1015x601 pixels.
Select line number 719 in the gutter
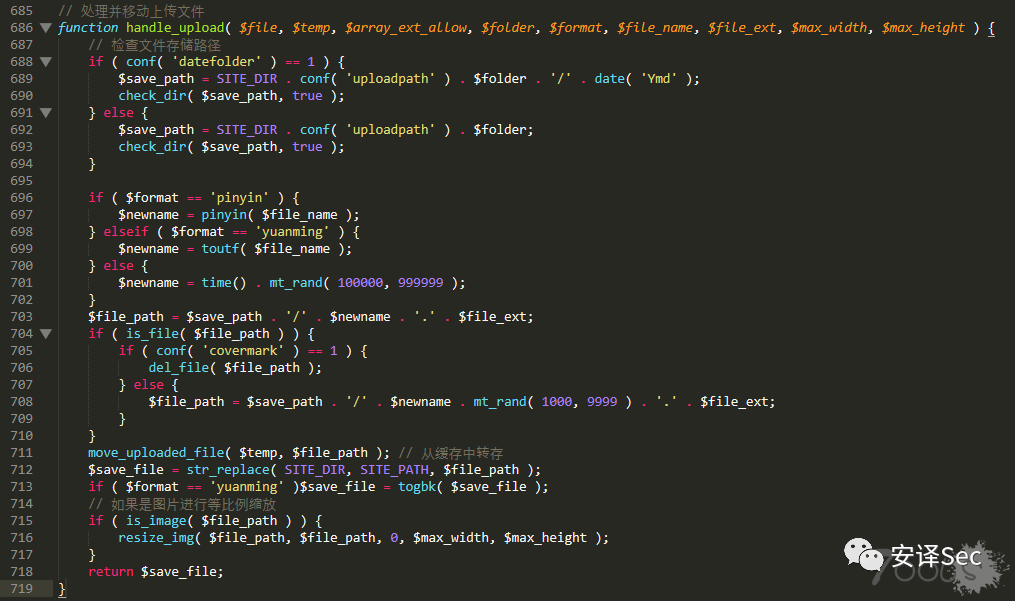[21, 589]
